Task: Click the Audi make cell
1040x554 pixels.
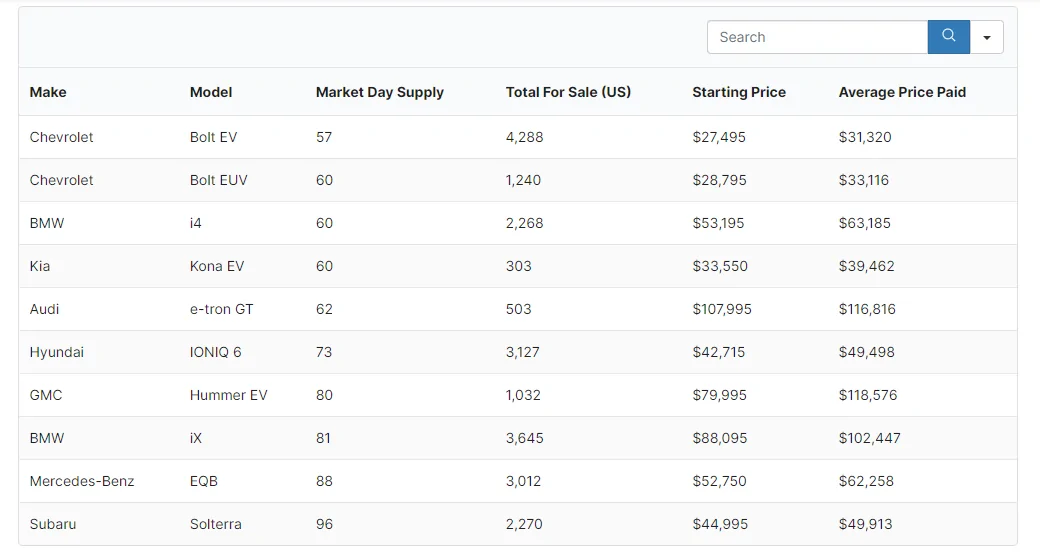Action: 44,309
